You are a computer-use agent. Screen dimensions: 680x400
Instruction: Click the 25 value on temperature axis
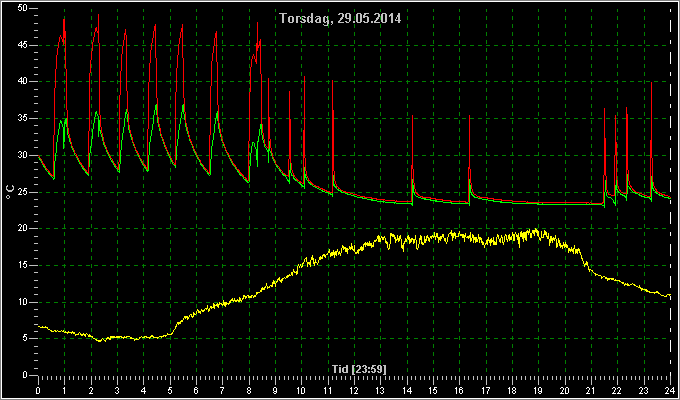[23, 192]
